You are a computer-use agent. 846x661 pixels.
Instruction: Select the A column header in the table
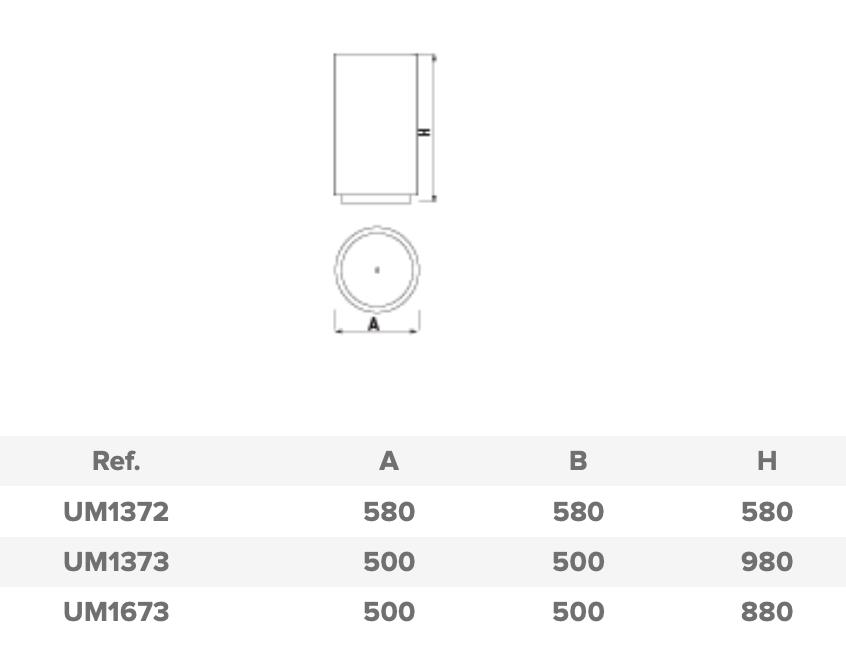point(389,461)
